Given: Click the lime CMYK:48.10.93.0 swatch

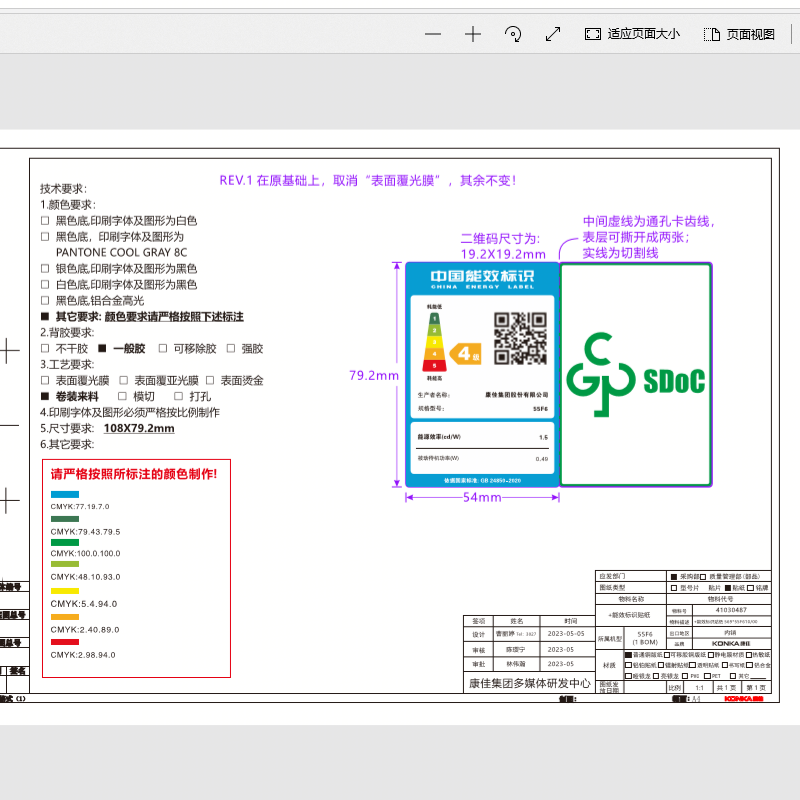Looking at the screenshot, I should point(65,564).
